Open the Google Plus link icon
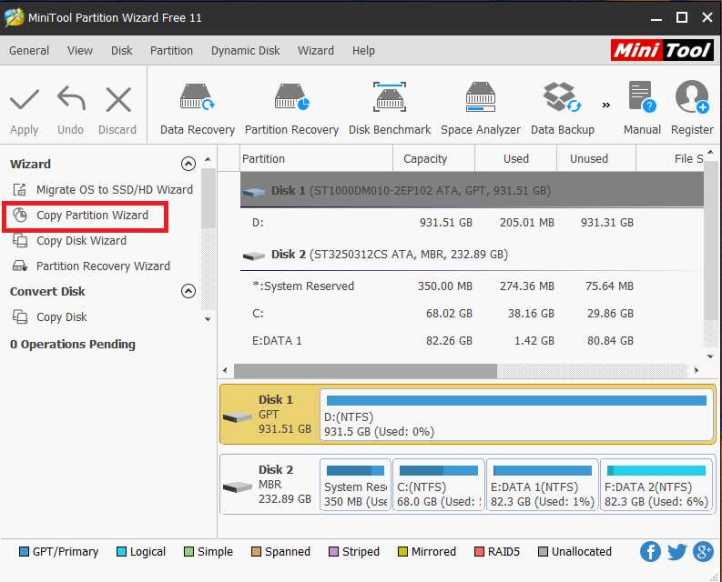 [703, 551]
